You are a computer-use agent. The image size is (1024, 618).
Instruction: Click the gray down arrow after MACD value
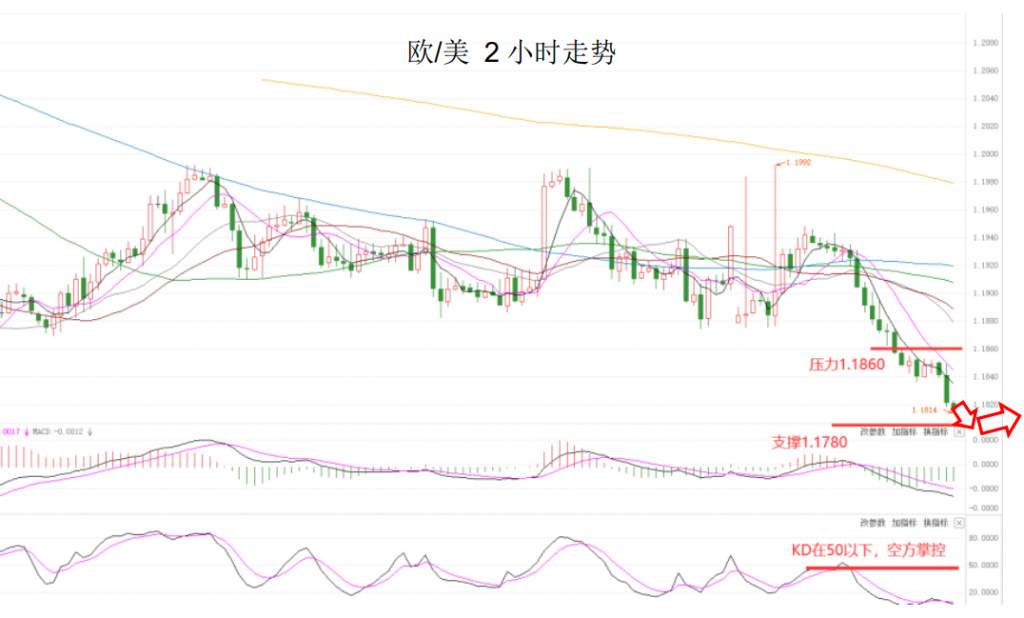pyautogui.click(x=89, y=432)
